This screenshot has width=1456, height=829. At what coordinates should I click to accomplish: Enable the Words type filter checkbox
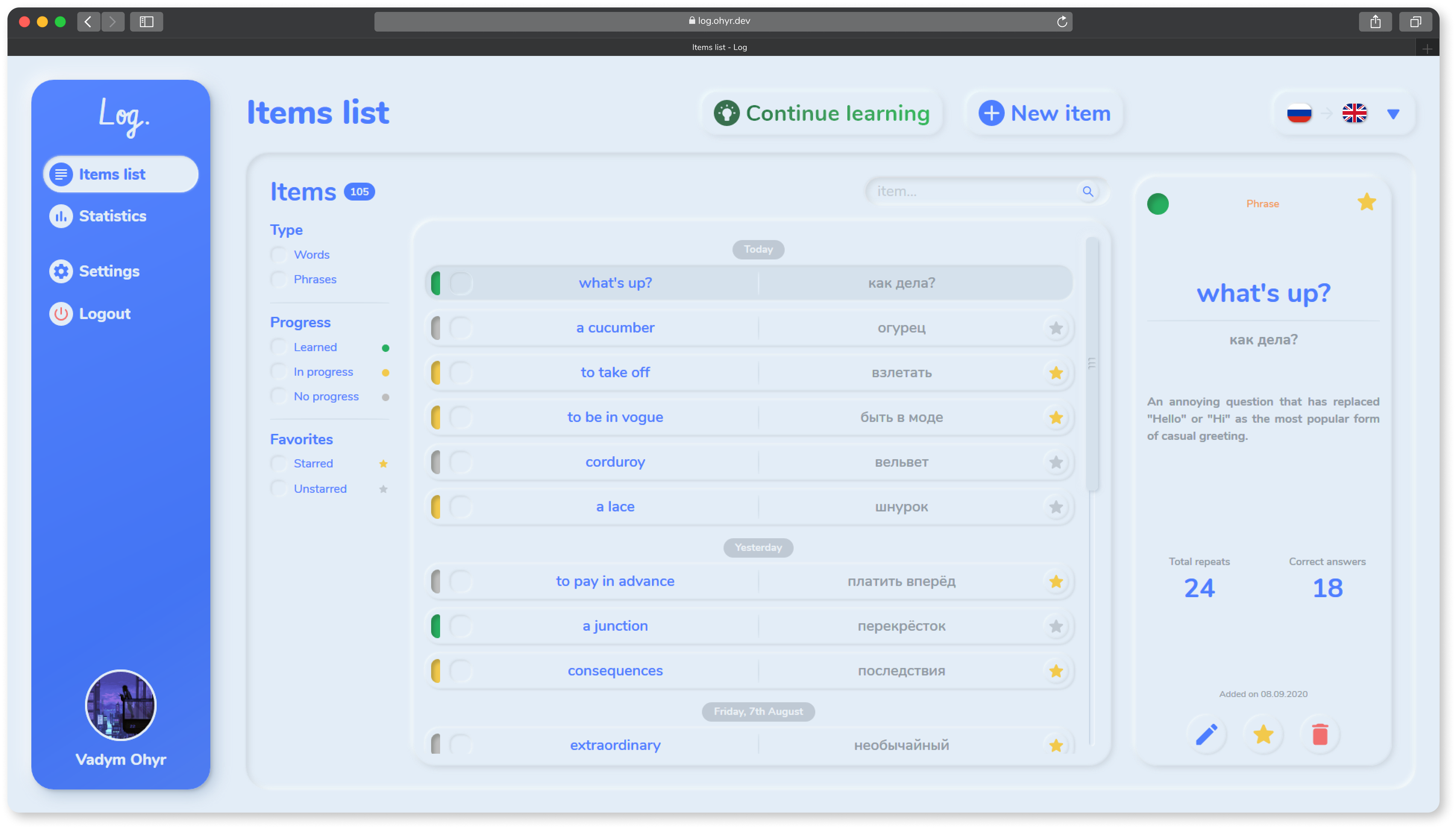coord(279,255)
